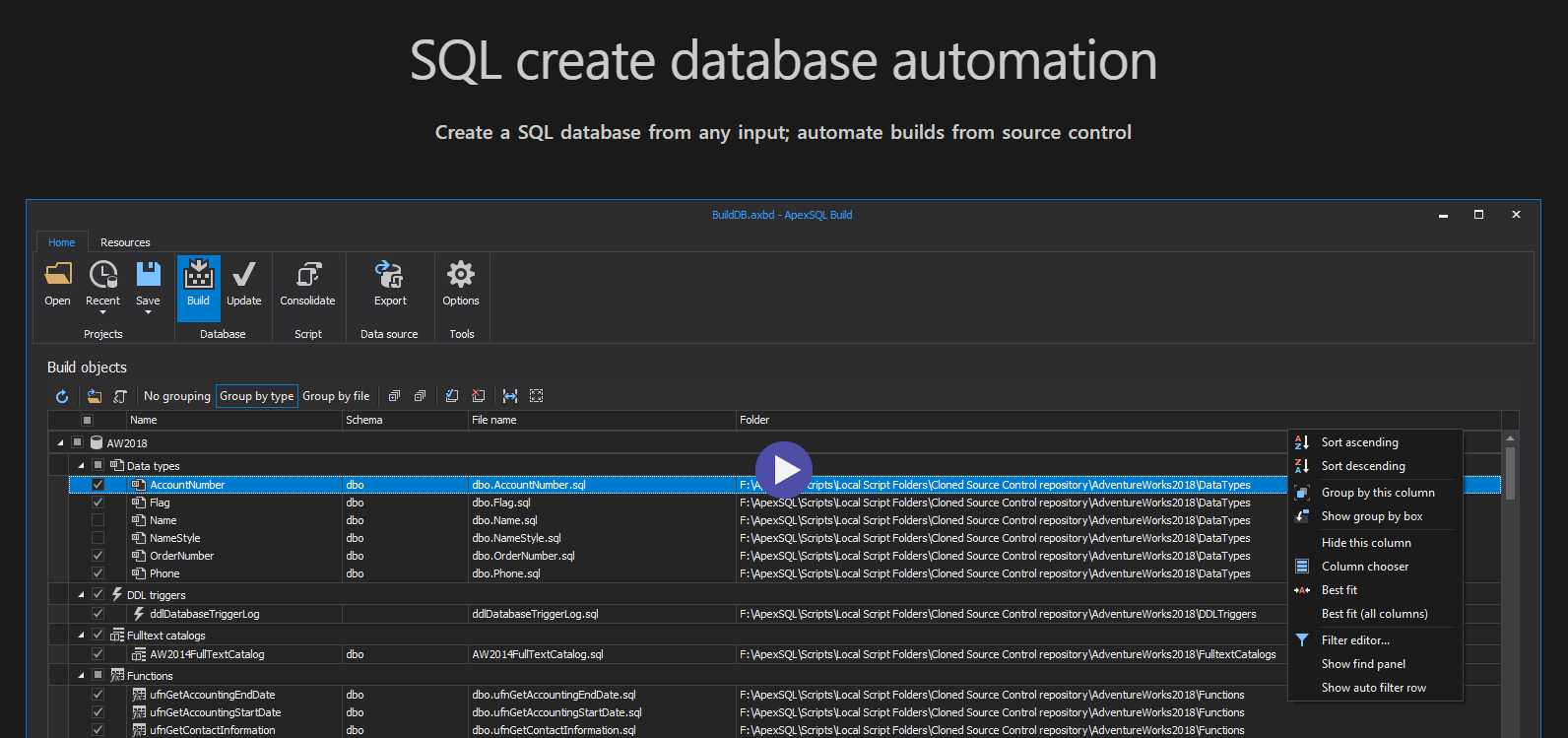Click the Recent projects clock icon
Screen dimensions: 1568x738
point(102,274)
